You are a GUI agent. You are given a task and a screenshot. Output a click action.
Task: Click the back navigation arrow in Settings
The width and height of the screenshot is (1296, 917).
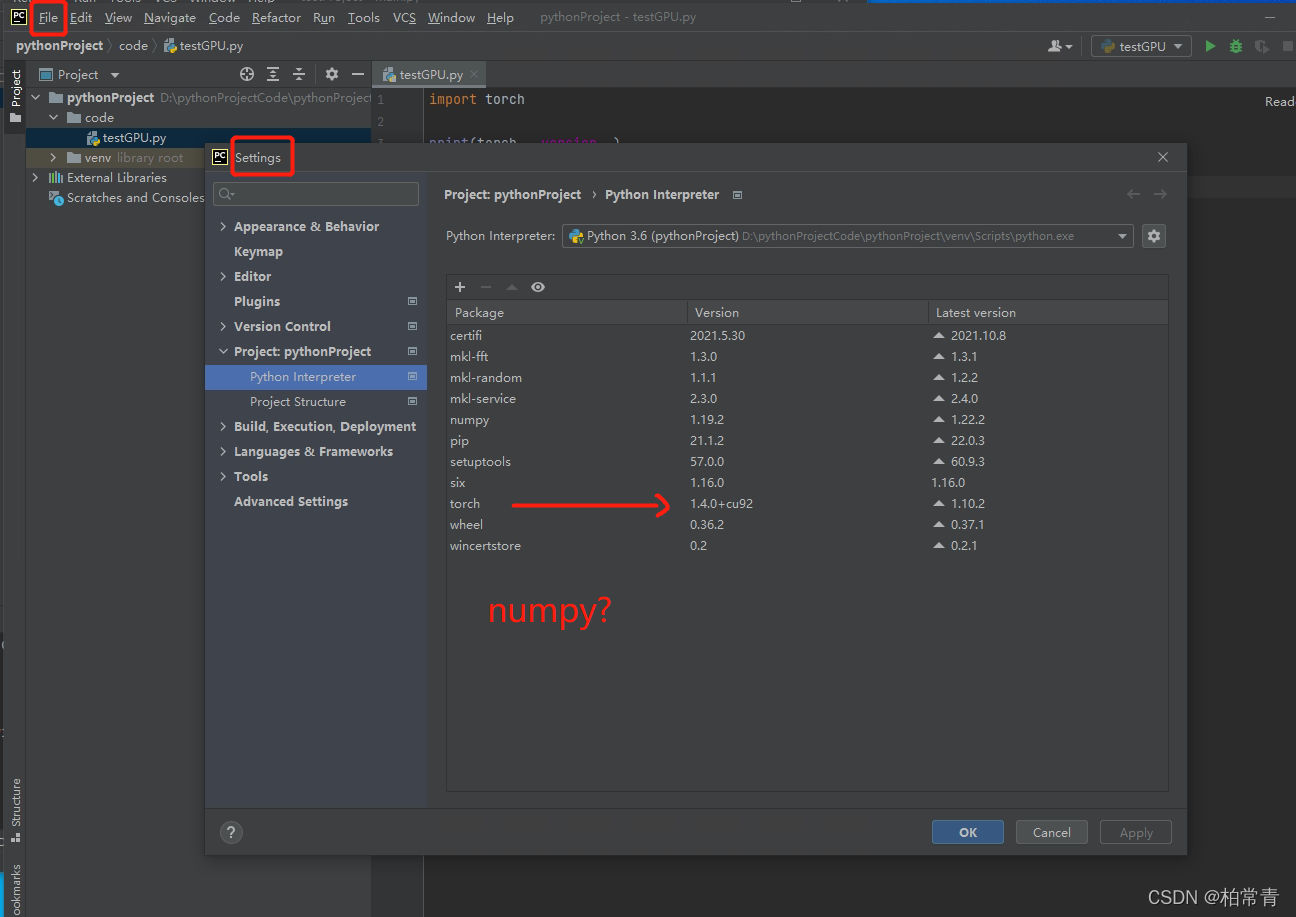(x=1133, y=194)
